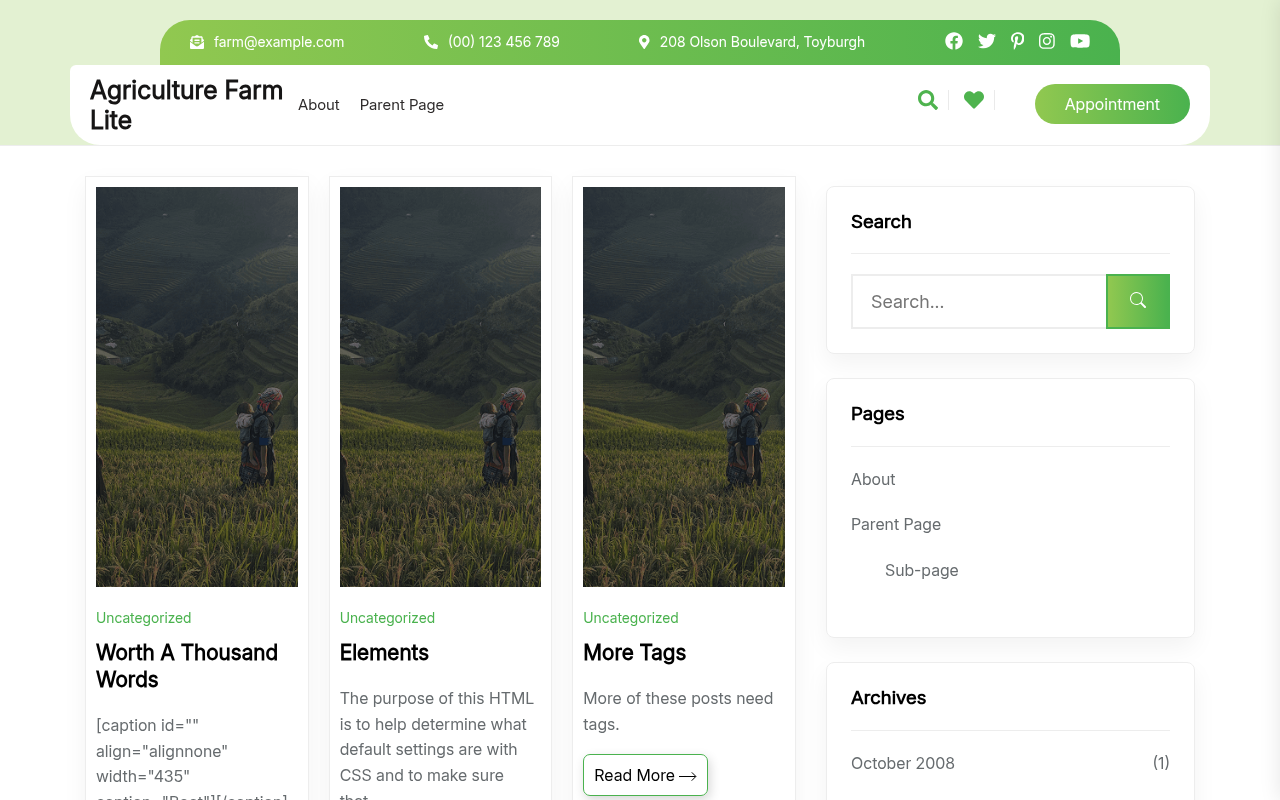Click the October 2008 count (1)

tap(1161, 762)
